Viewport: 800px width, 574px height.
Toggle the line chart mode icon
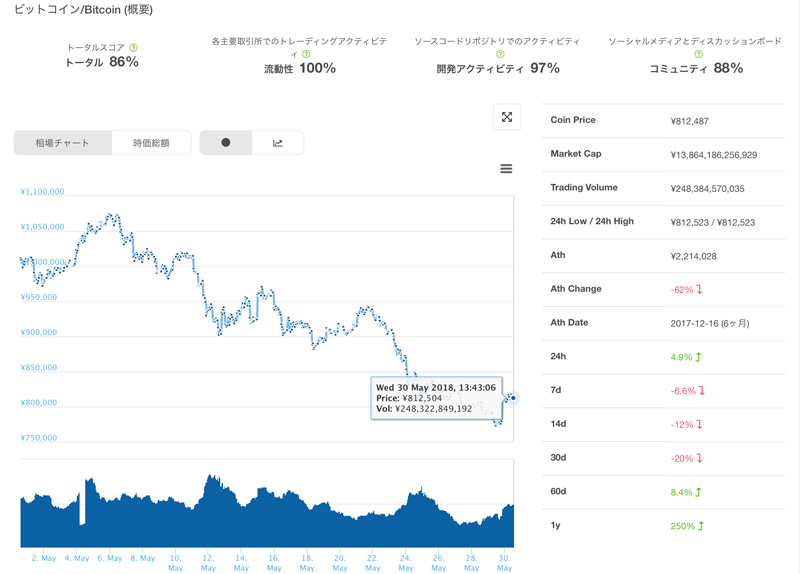tap(278, 143)
